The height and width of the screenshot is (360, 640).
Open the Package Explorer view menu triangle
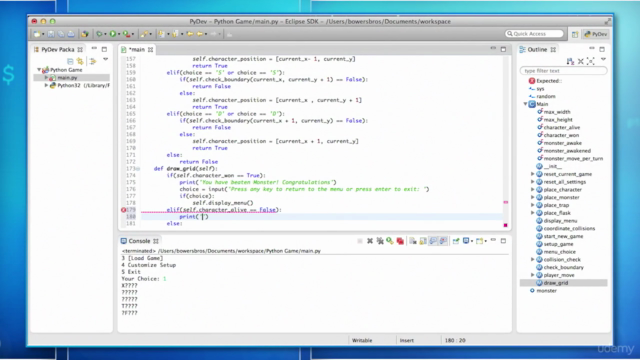click(x=105, y=60)
